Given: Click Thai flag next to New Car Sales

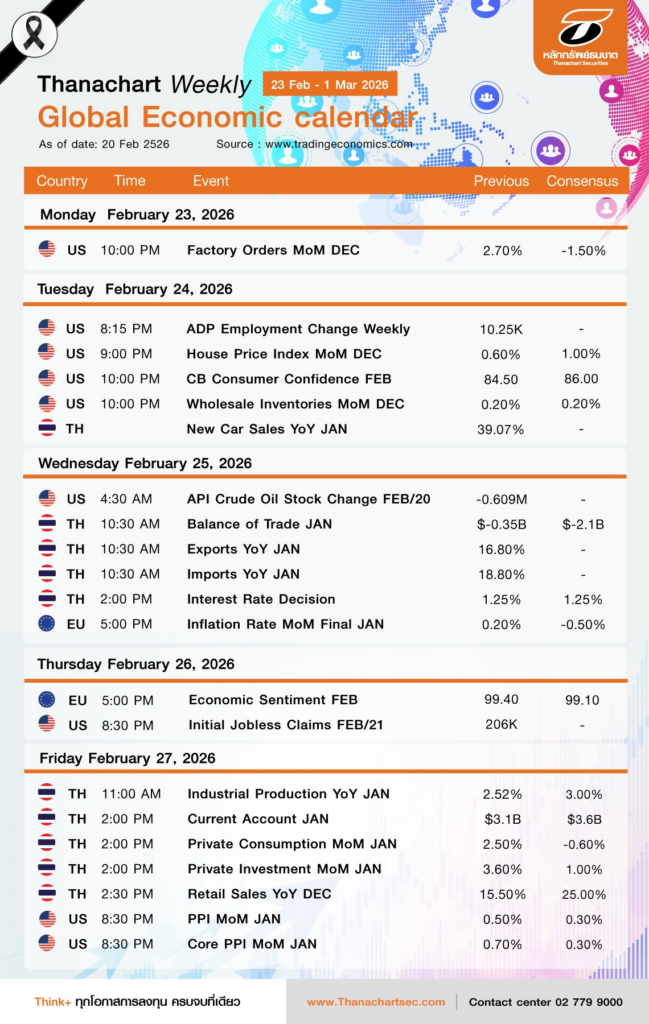Looking at the screenshot, I should pos(47,428).
